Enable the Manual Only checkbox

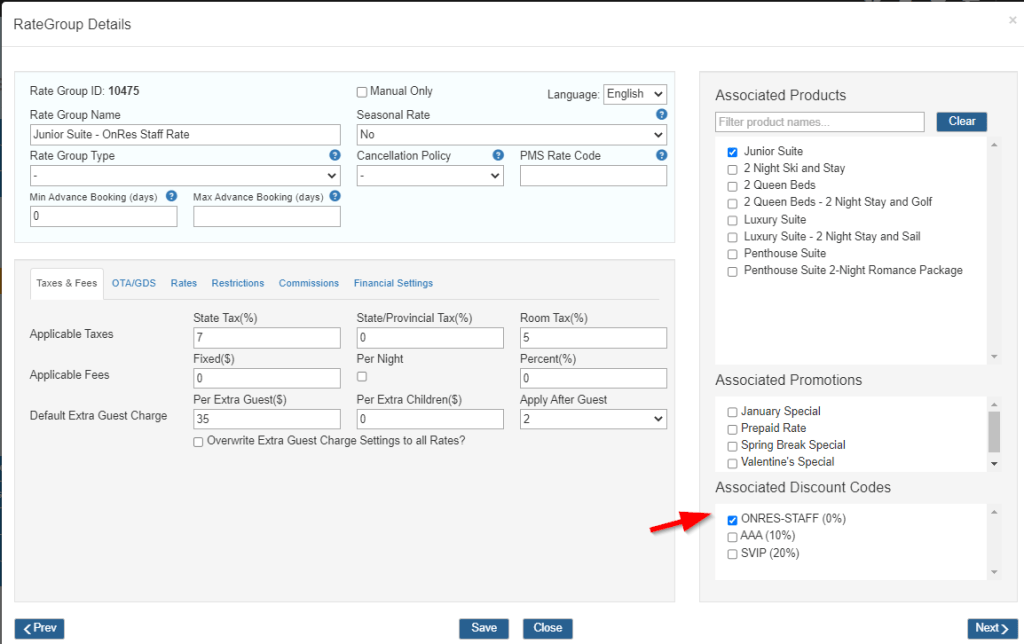pyautogui.click(x=362, y=92)
